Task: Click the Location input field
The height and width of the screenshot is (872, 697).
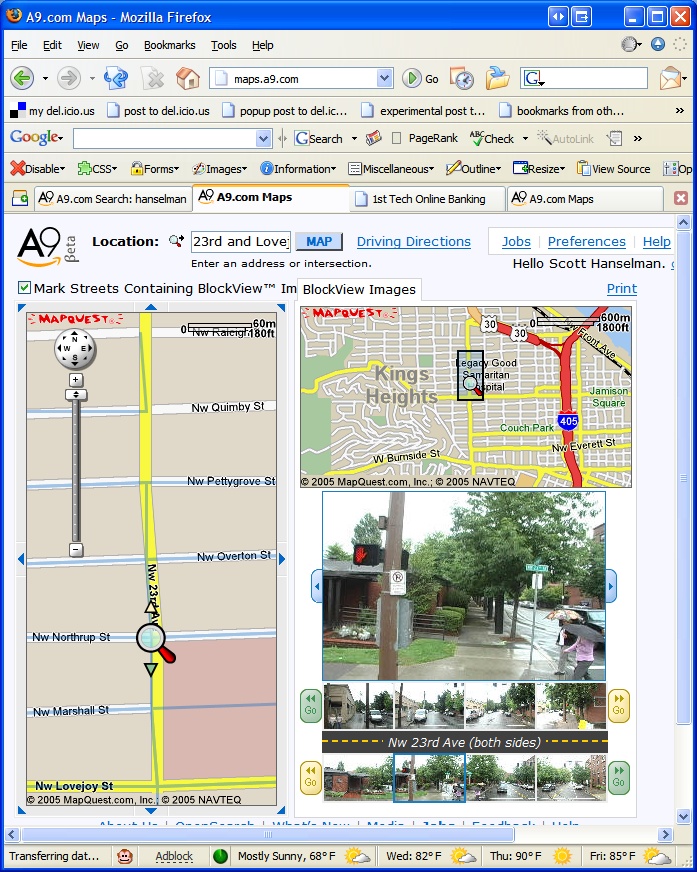Action: [x=241, y=241]
